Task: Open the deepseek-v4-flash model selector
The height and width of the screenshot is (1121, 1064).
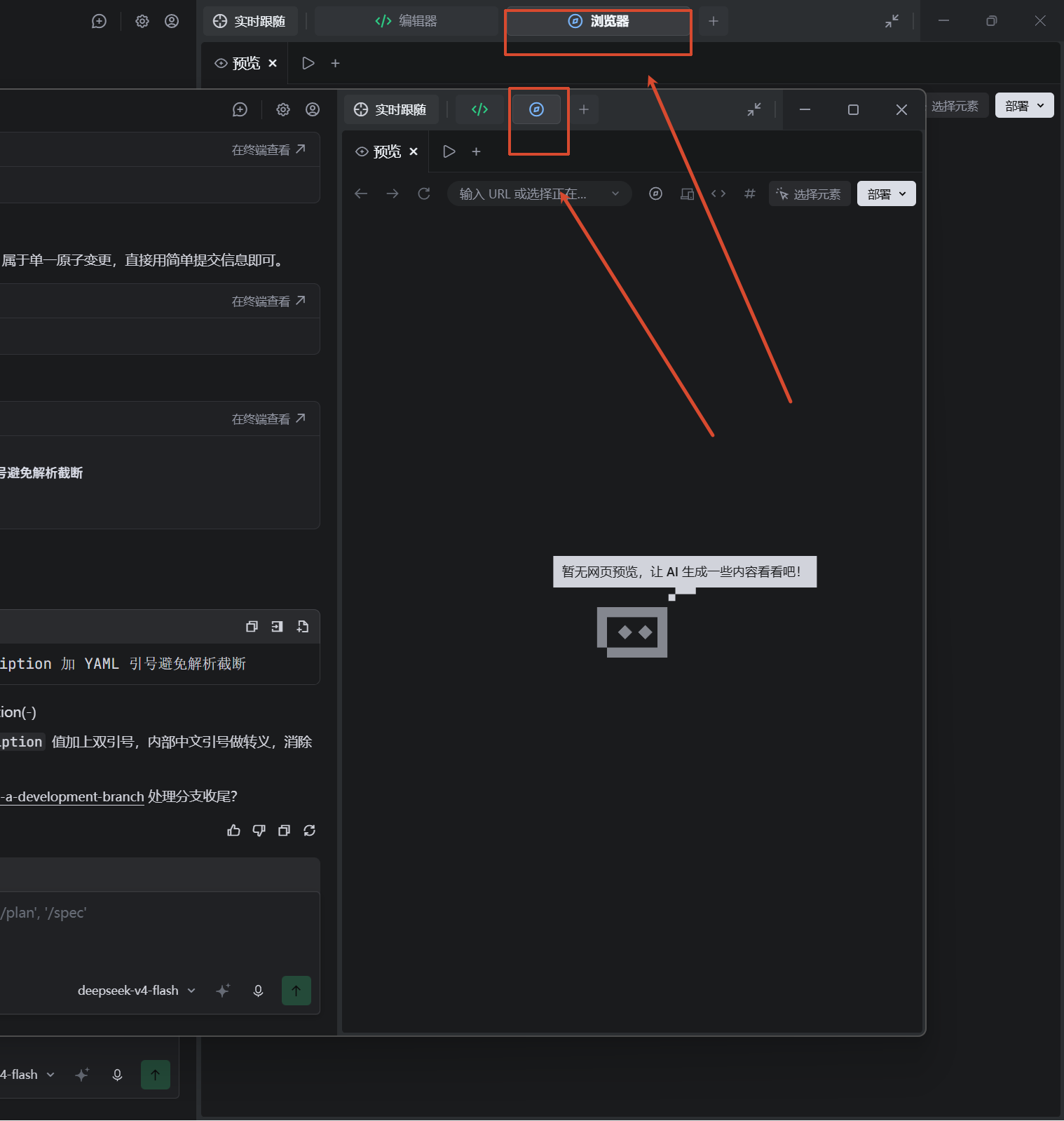Action: click(x=137, y=991)
